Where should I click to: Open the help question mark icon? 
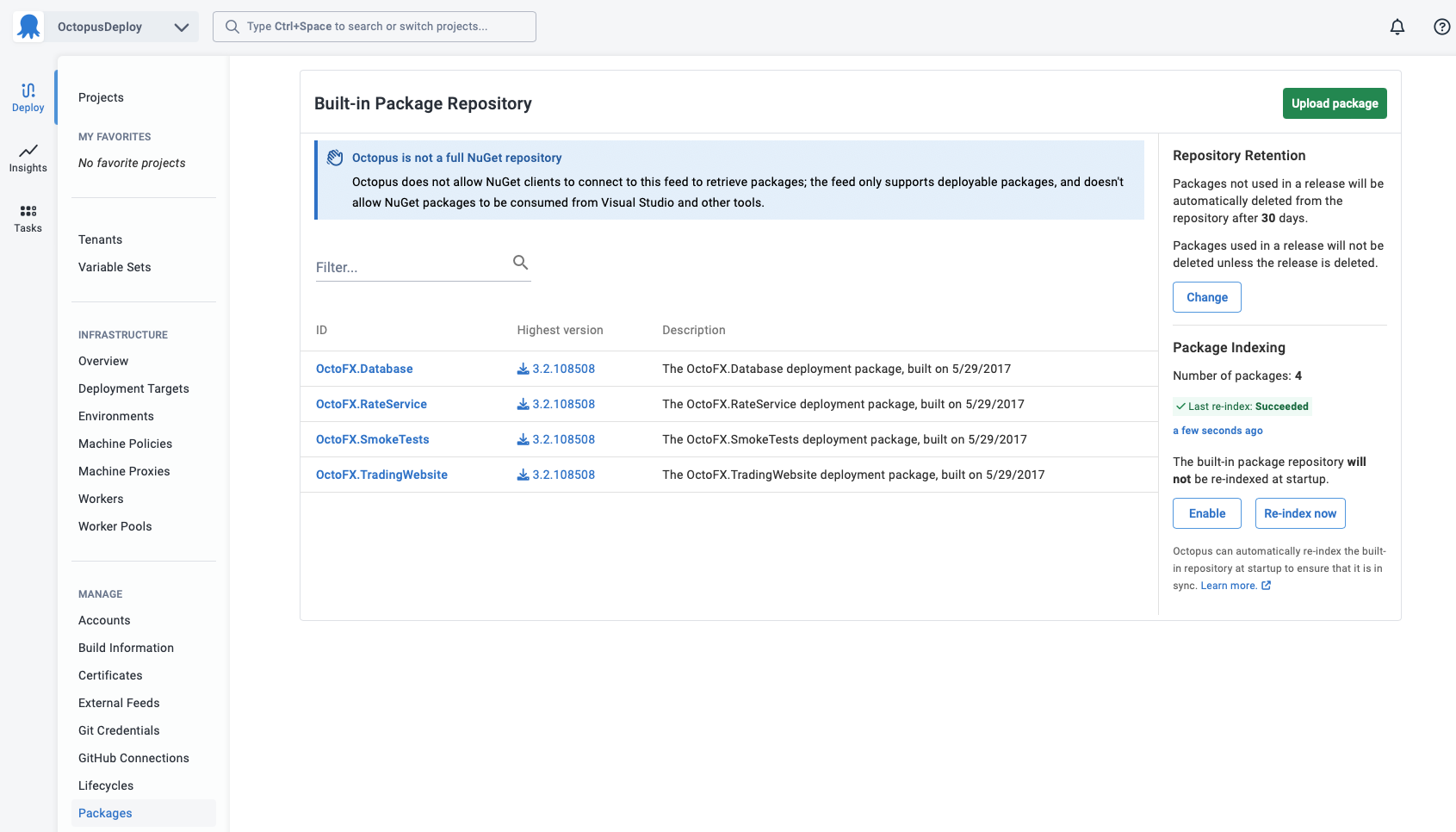(1442, 27)
